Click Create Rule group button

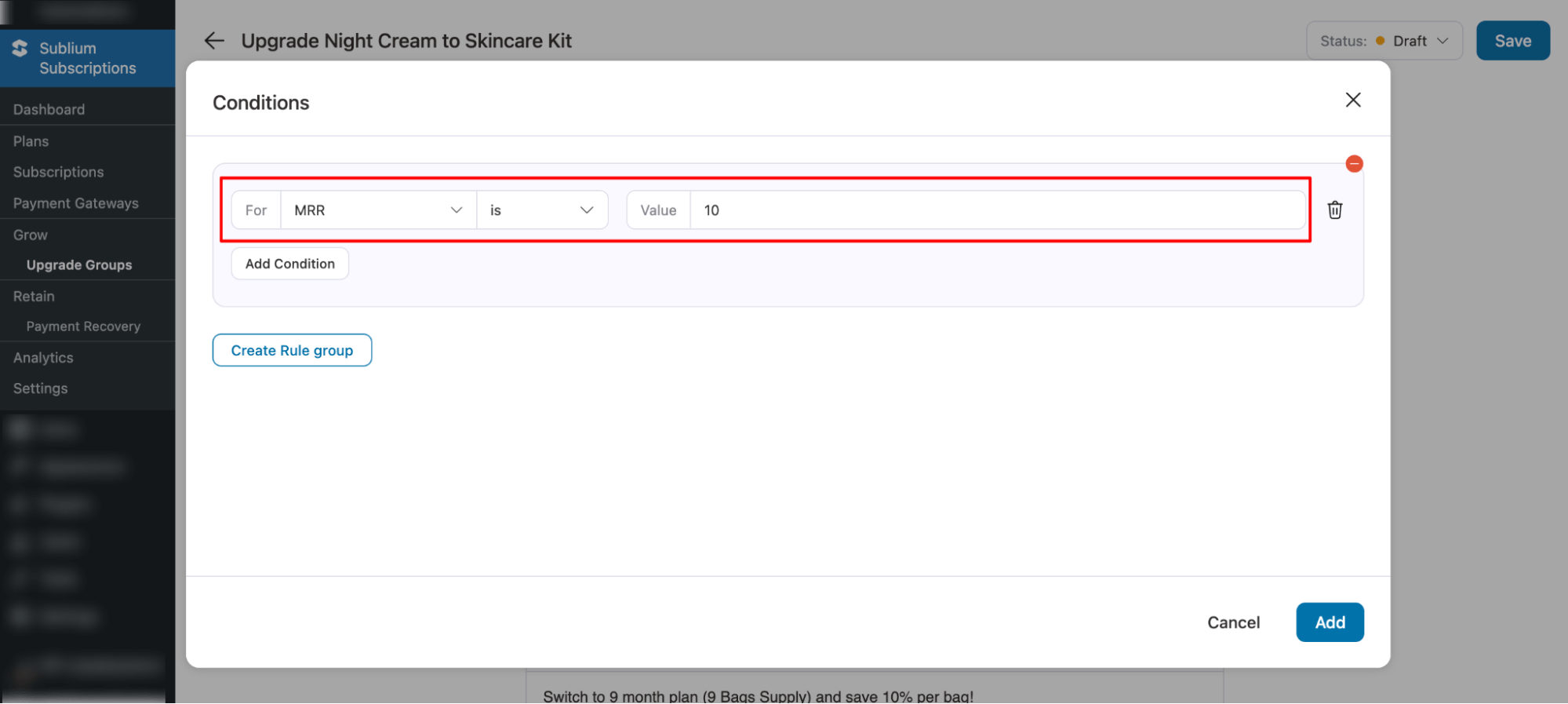292,351
